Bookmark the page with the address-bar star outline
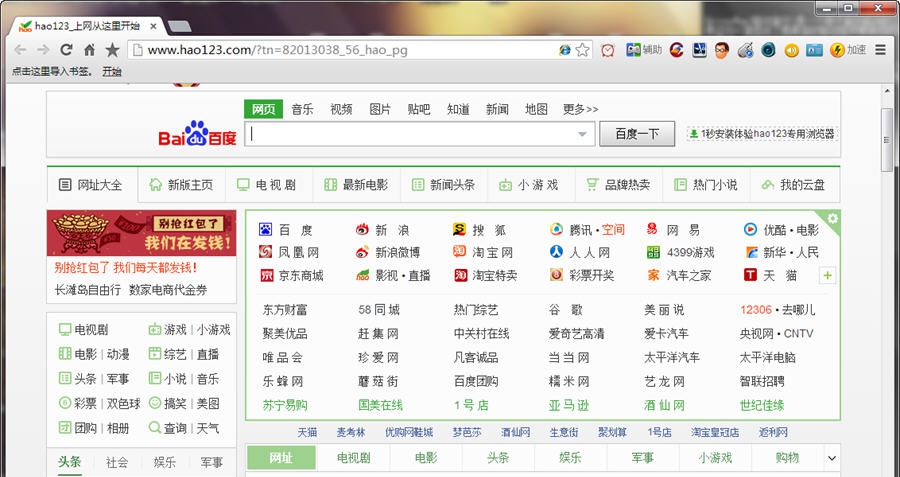This screenshot has height=477, width=900. coord(582,50)
